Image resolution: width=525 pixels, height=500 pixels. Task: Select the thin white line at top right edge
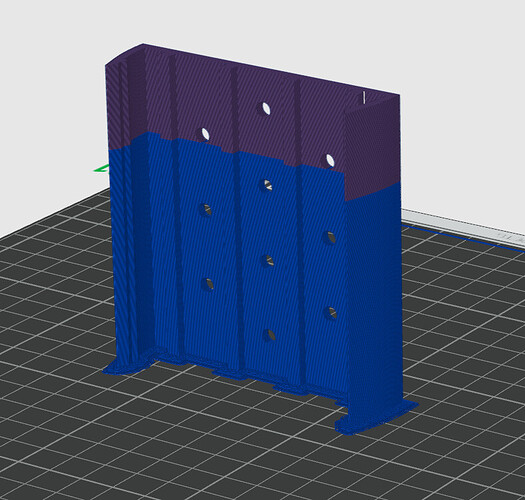(x=364, y=97)
